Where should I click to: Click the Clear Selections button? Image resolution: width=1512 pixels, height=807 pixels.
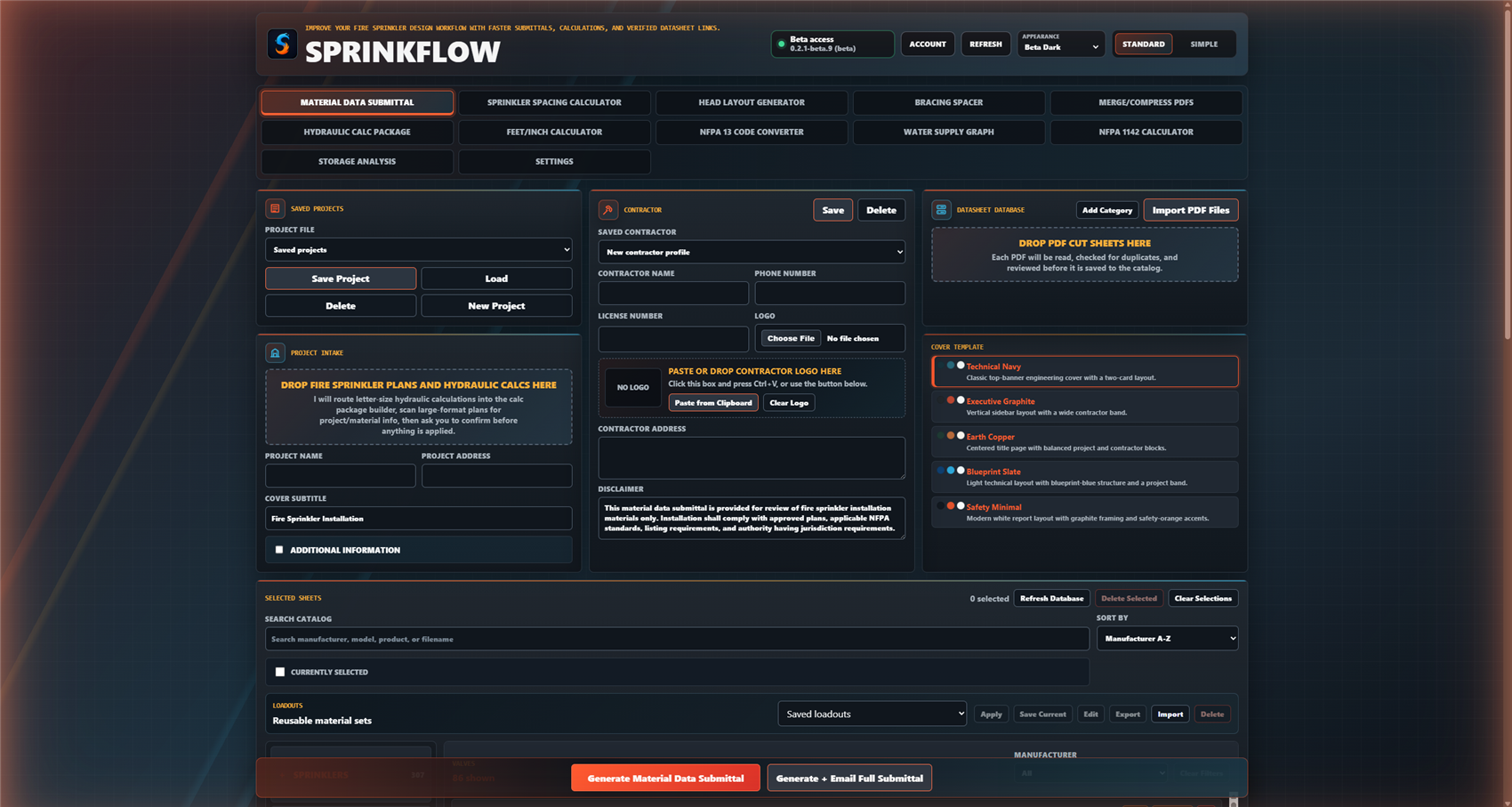1202,598
